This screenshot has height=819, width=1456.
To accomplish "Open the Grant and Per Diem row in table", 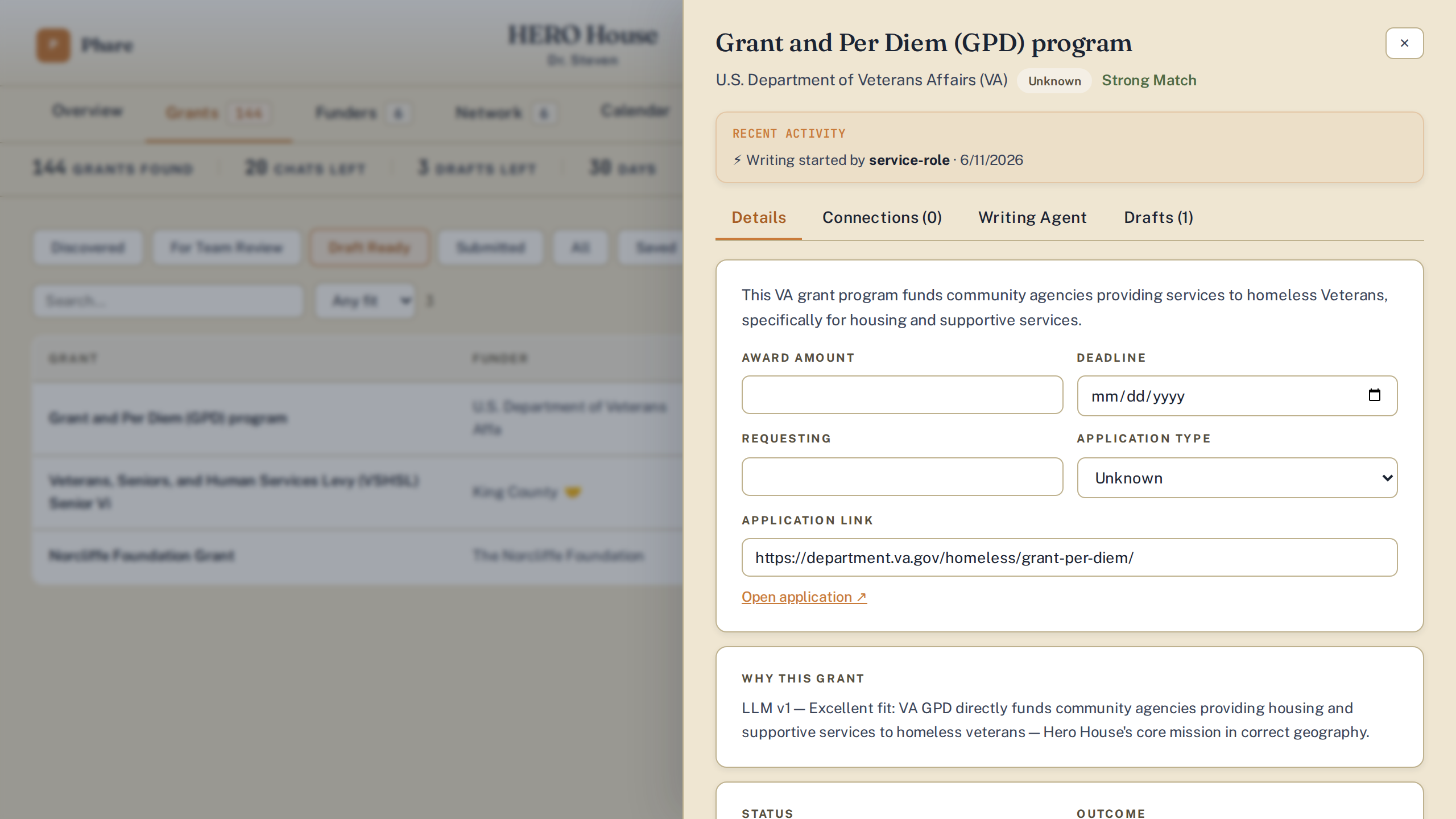I will pyautogui.click(x=357, y=418).
